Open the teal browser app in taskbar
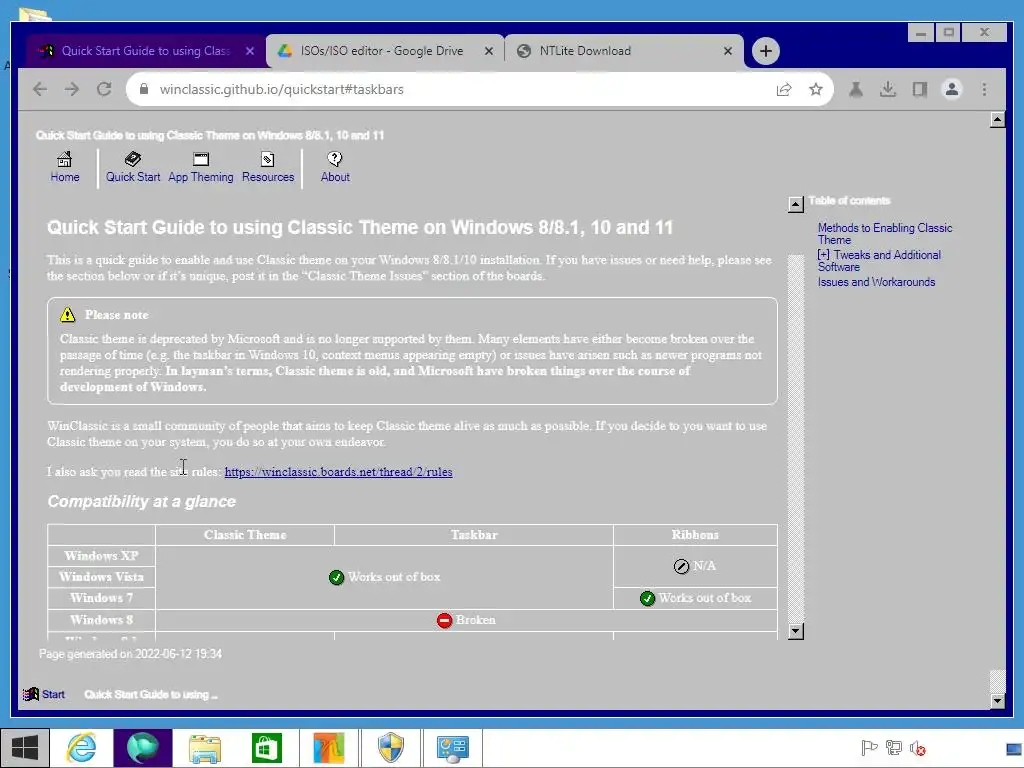 click(143, 748)
